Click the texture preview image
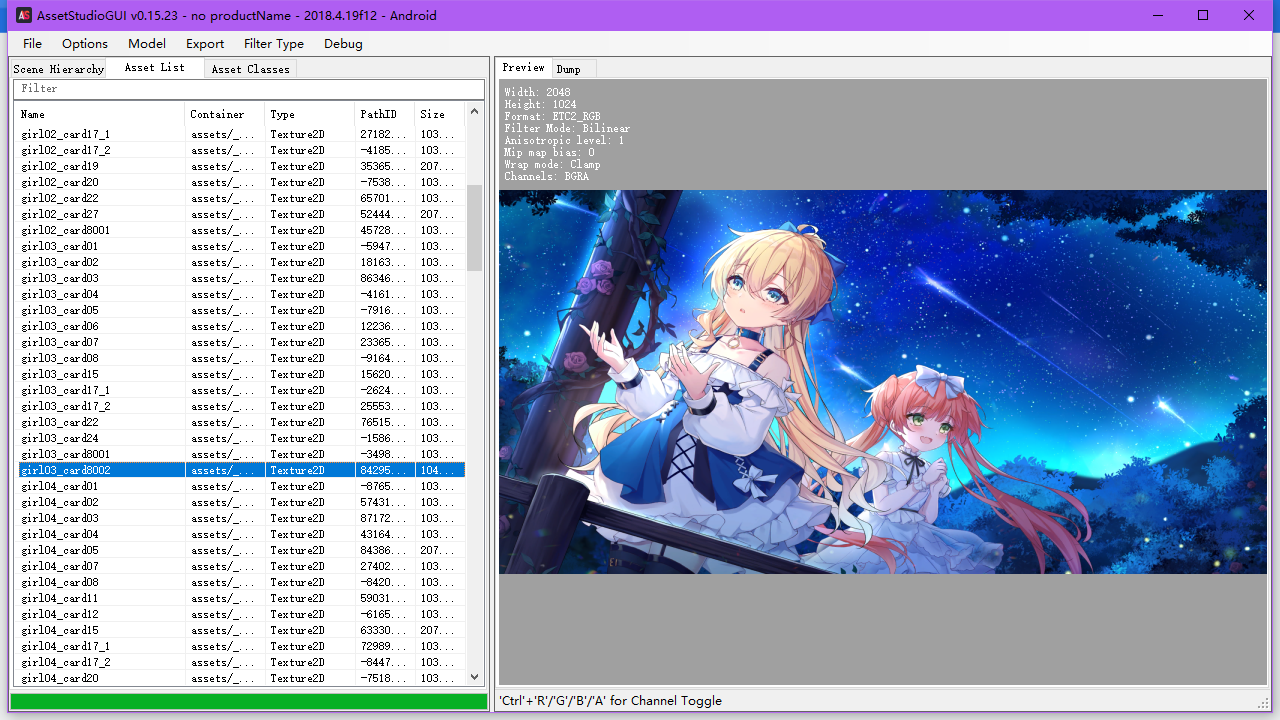The width and height of the screenshot is (1280, 720). coord(883,382)
